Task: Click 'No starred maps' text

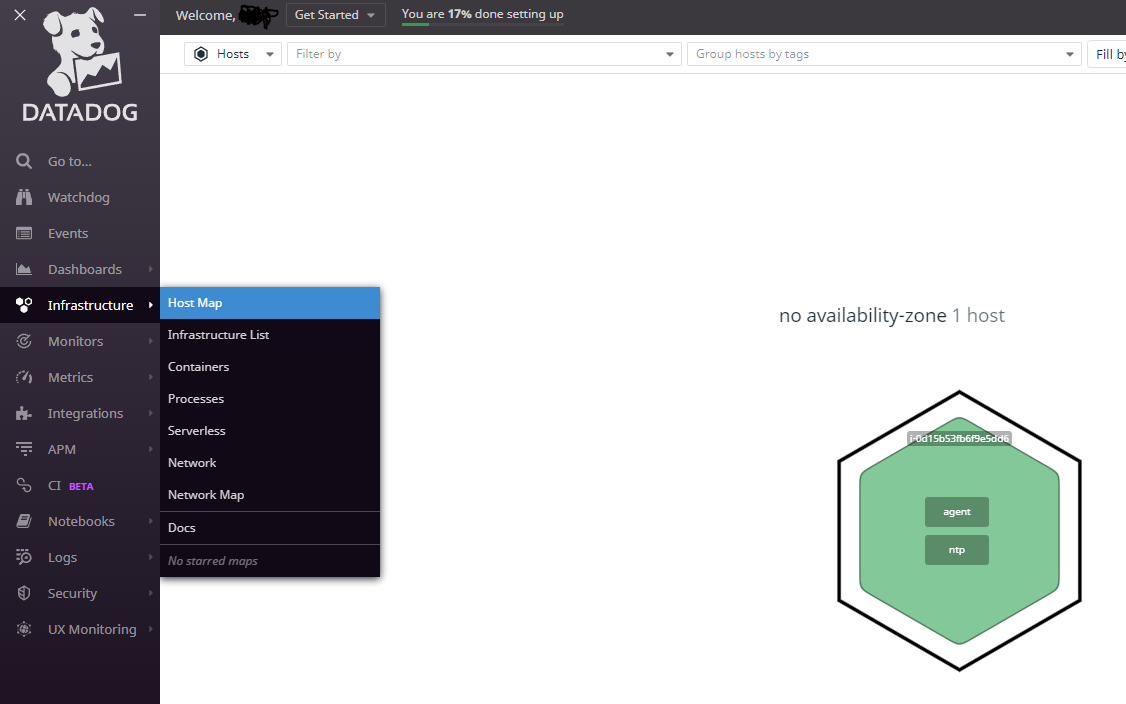Action: [213, 560]
